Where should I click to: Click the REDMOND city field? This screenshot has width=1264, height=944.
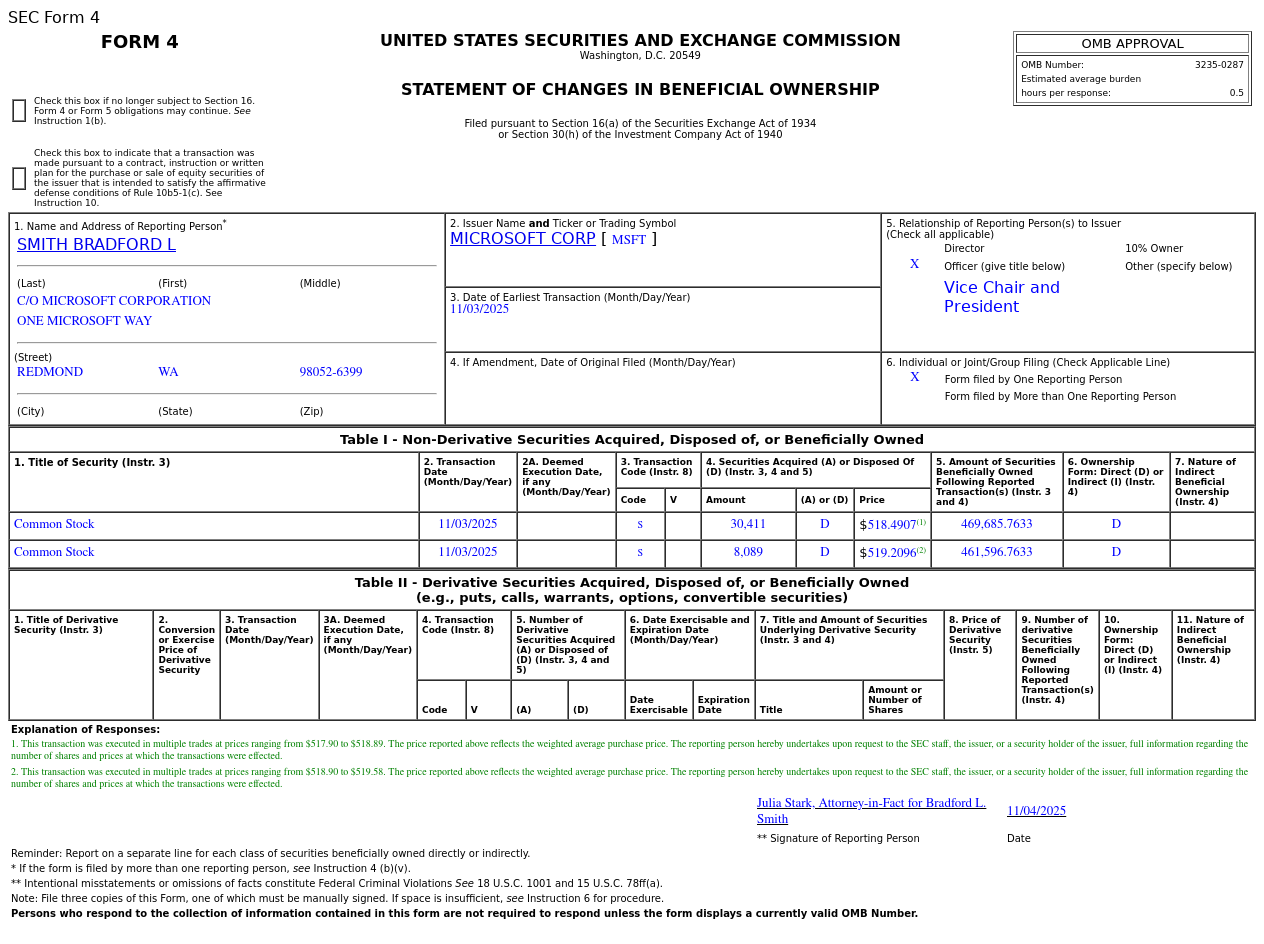tap(50, 373)
